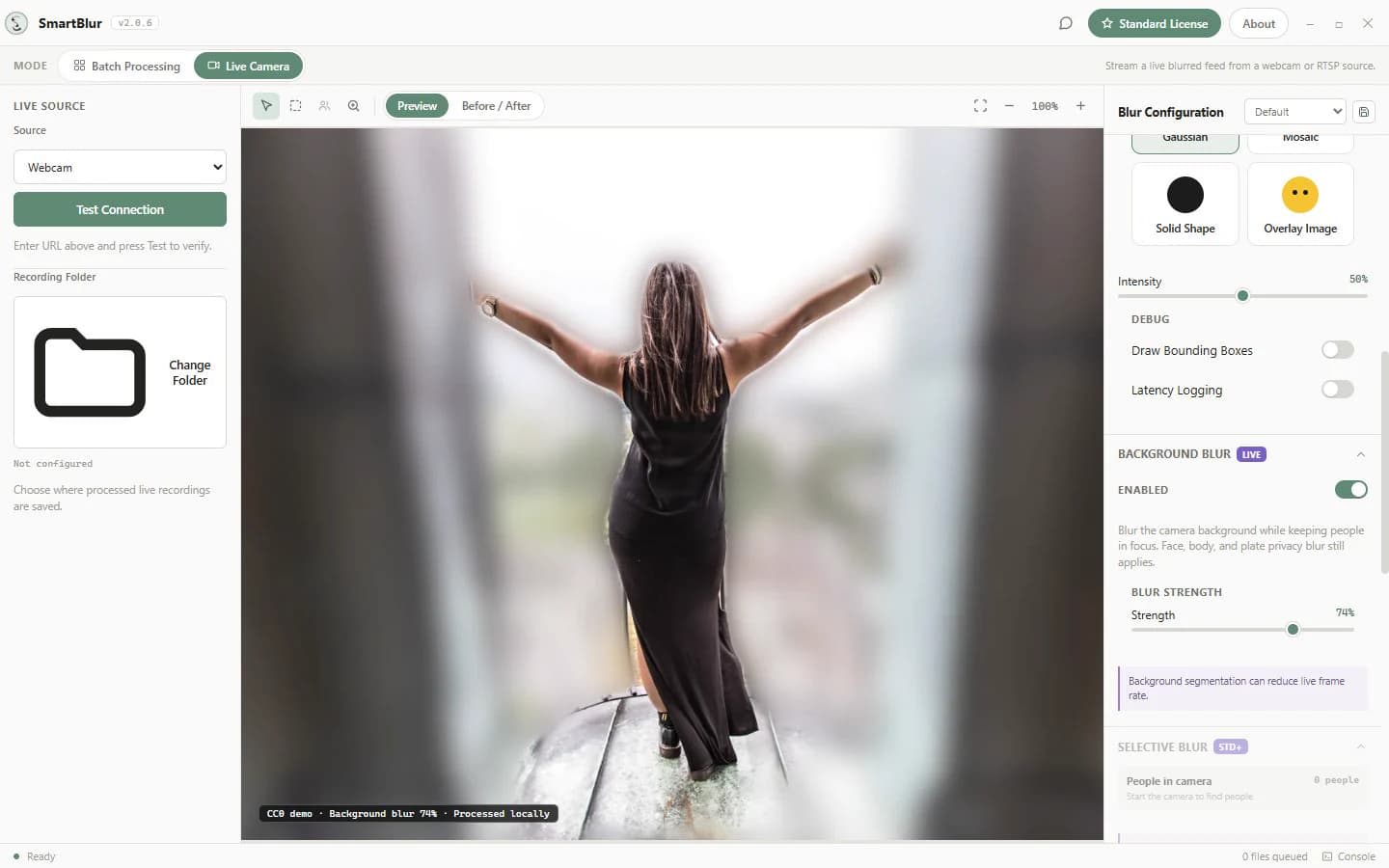Screen dimensions: 1389x868
Task: Adjust the blur Strength slider handle
Action: tap(1293, 630)
